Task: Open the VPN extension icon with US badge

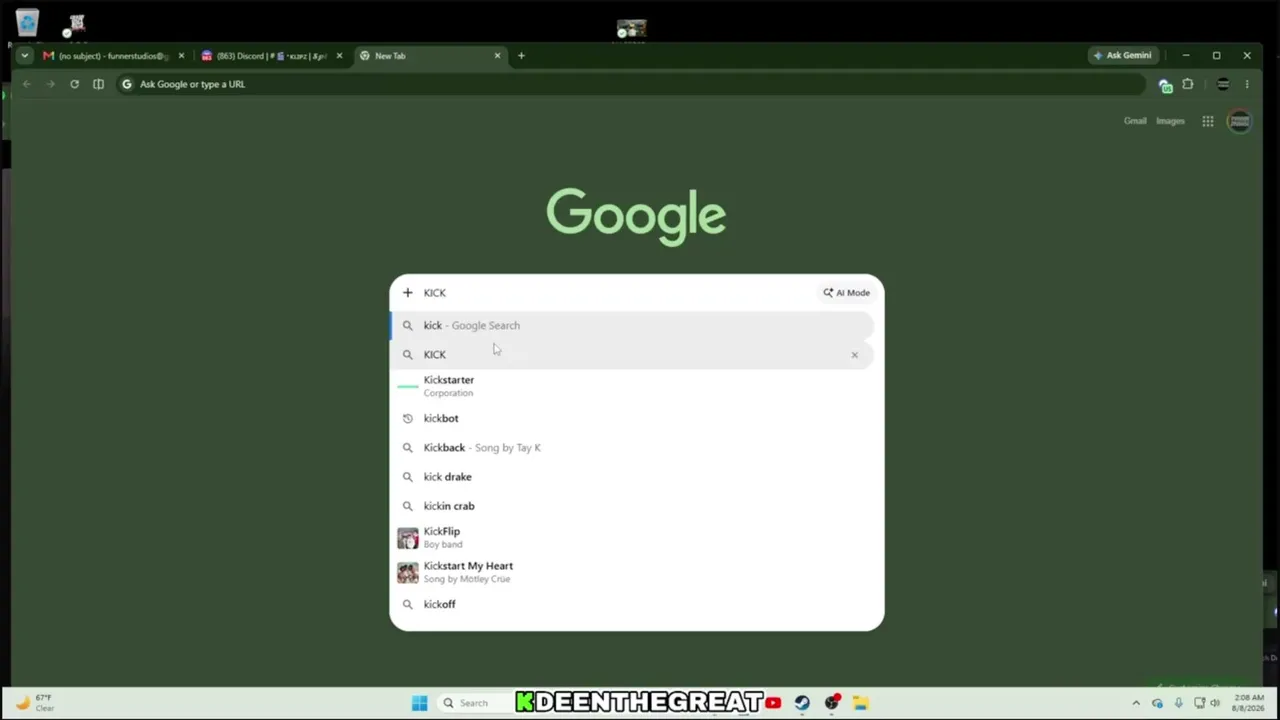Action: tap(1165, 85)
